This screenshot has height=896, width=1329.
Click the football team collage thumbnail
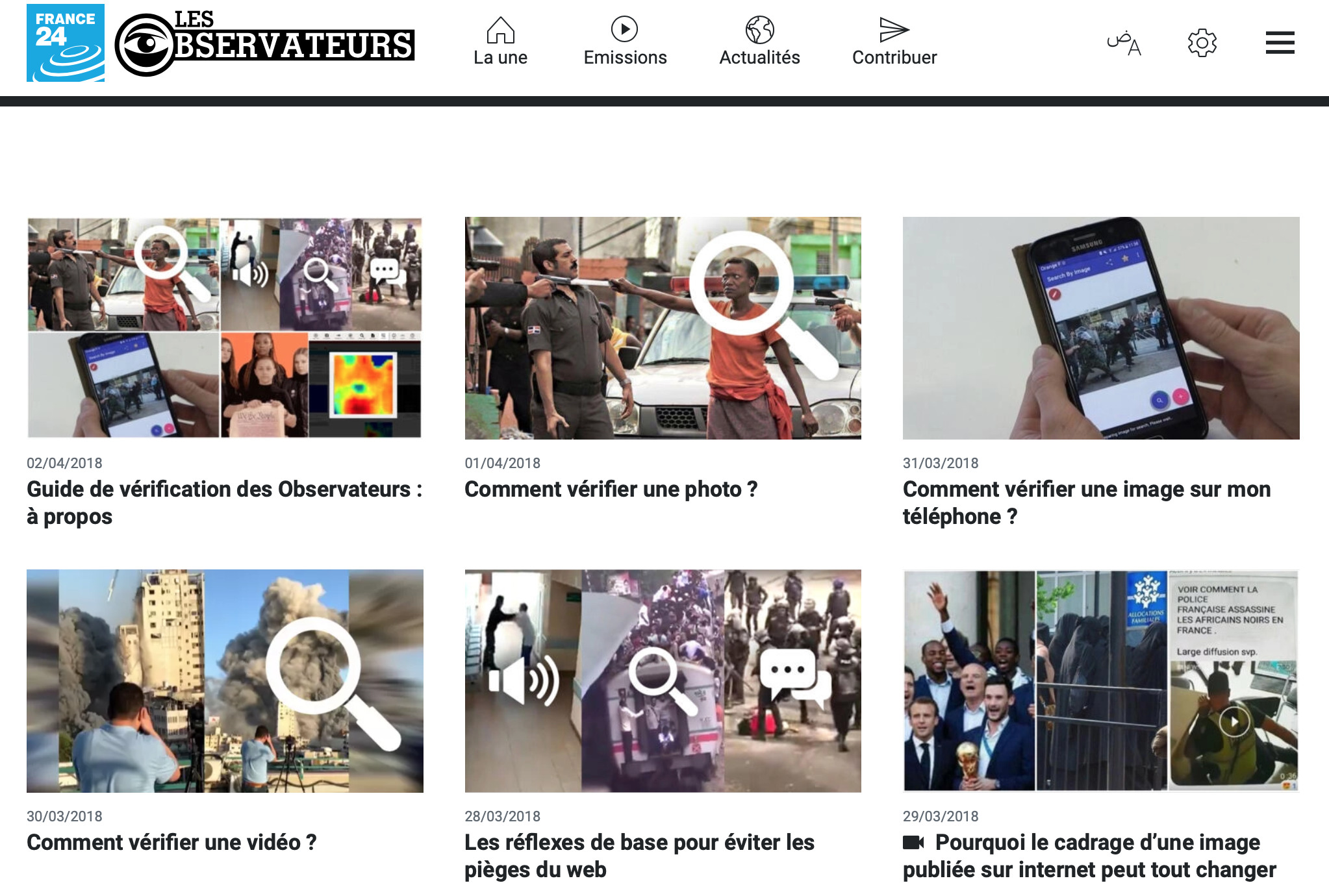click(x=1101, y=681)
